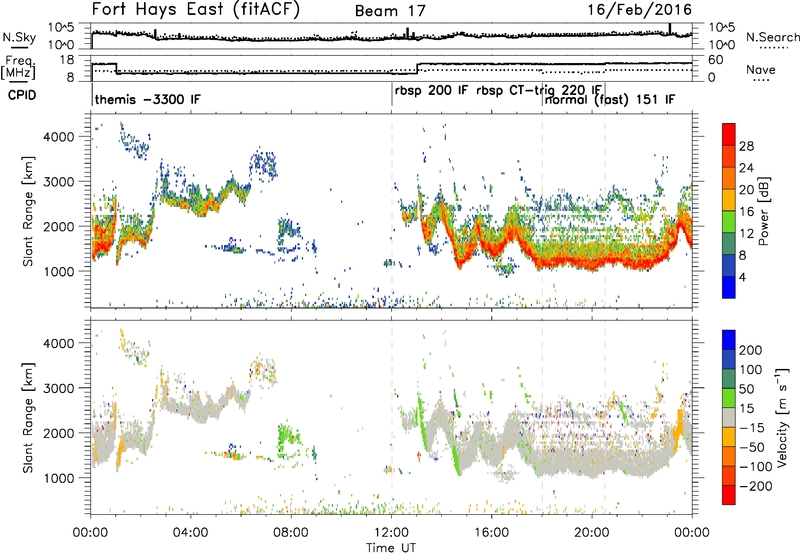
Task: Select the '12:00' time tick label
Action: pos(391,533)
